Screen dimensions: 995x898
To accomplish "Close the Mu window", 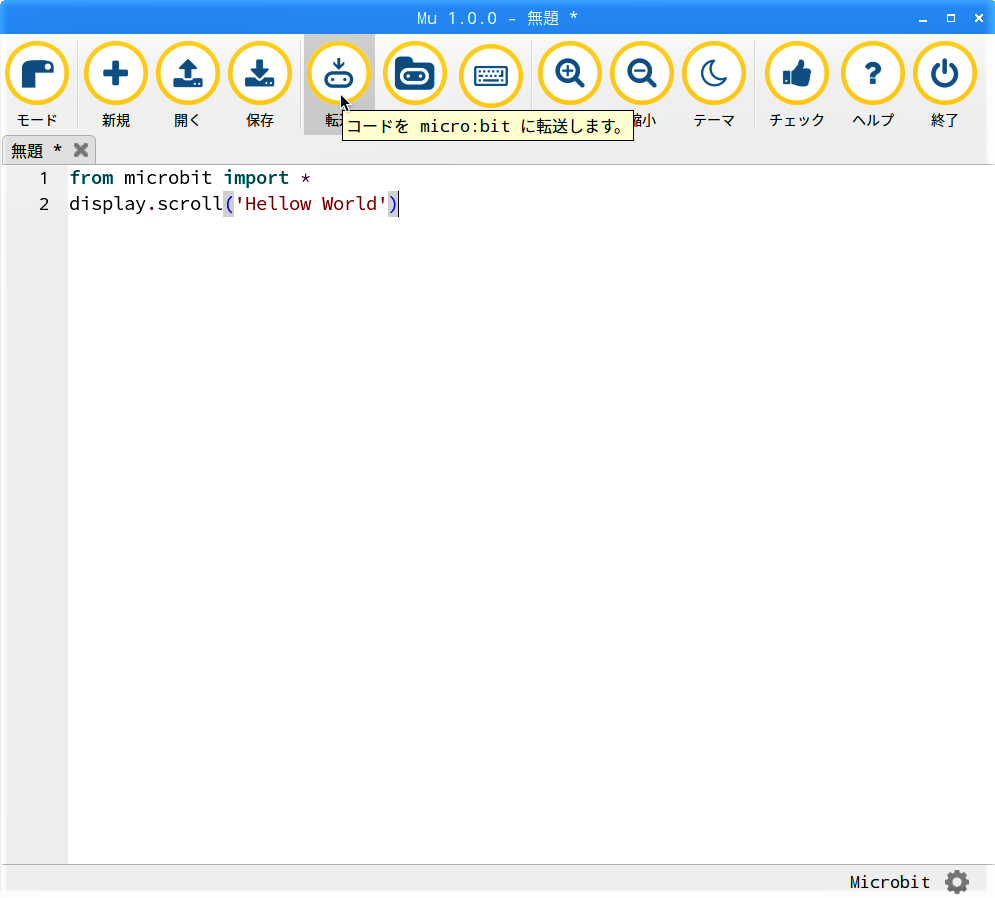I will pyautogui.click(x=979, y=18).
